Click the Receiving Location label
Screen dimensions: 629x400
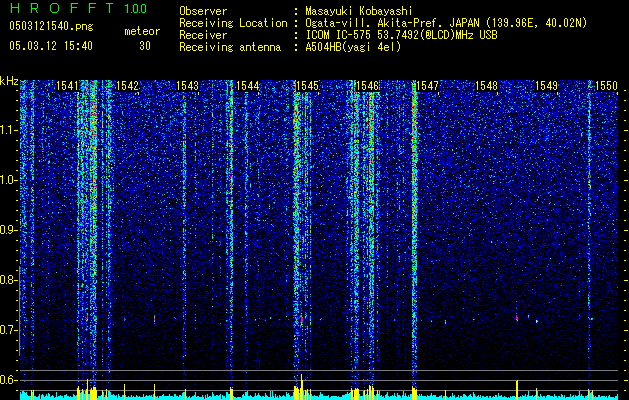tap(233, 23)
